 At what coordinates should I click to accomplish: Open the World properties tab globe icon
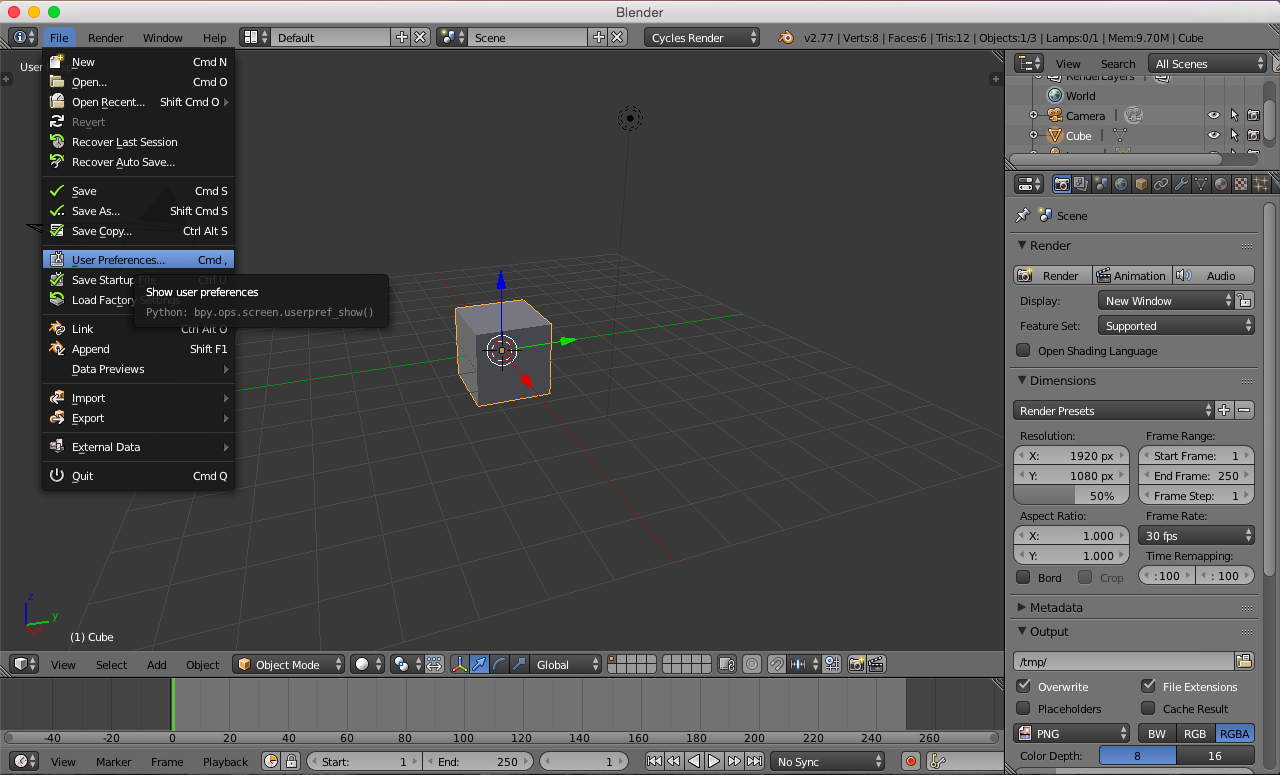pos(1121,184)
